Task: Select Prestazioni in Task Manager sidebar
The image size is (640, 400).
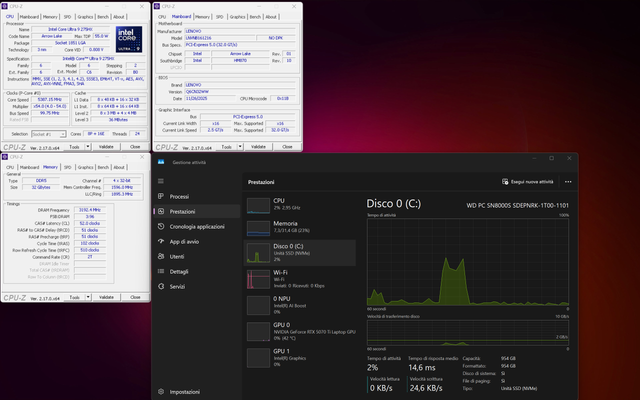Action: point(197,211)
